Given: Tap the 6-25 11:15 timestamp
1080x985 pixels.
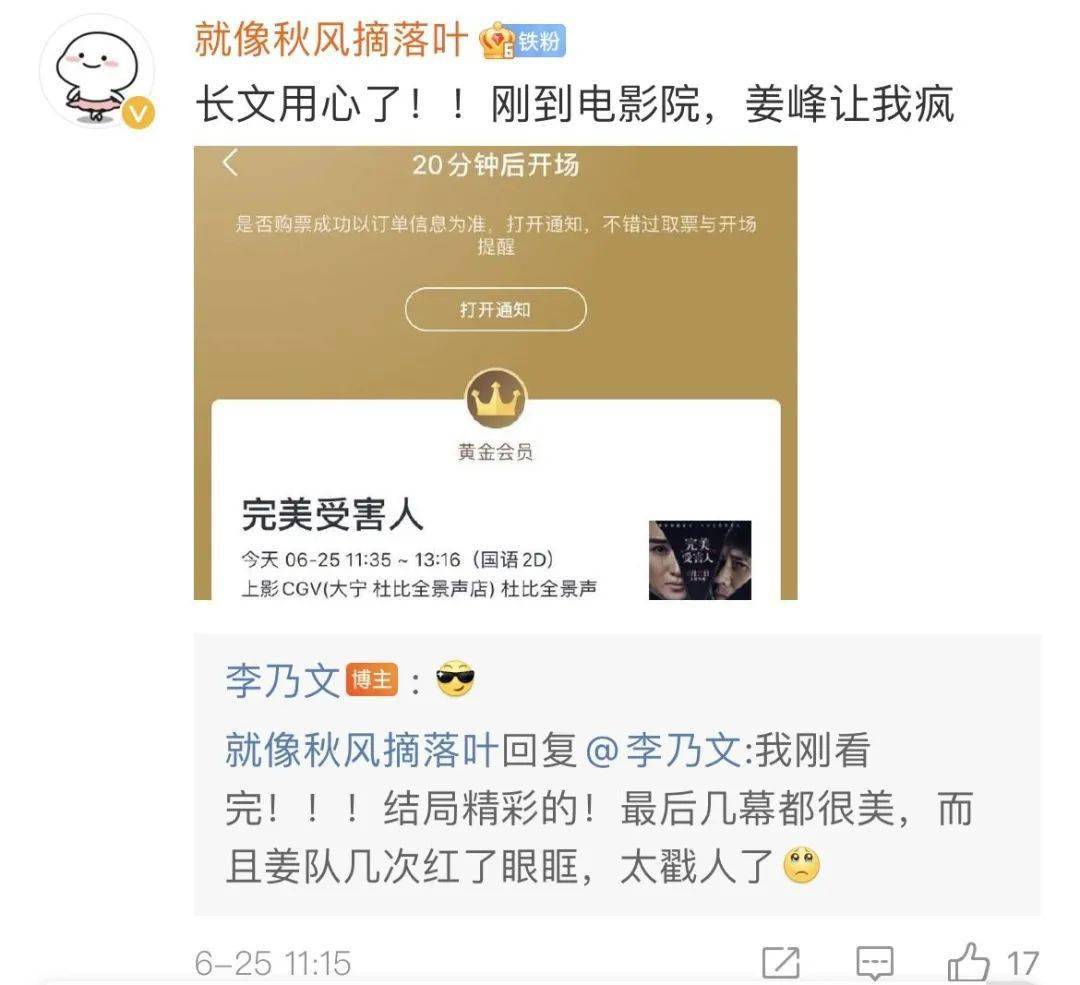Looking at the screenshot, I should [x=273, y=963].
